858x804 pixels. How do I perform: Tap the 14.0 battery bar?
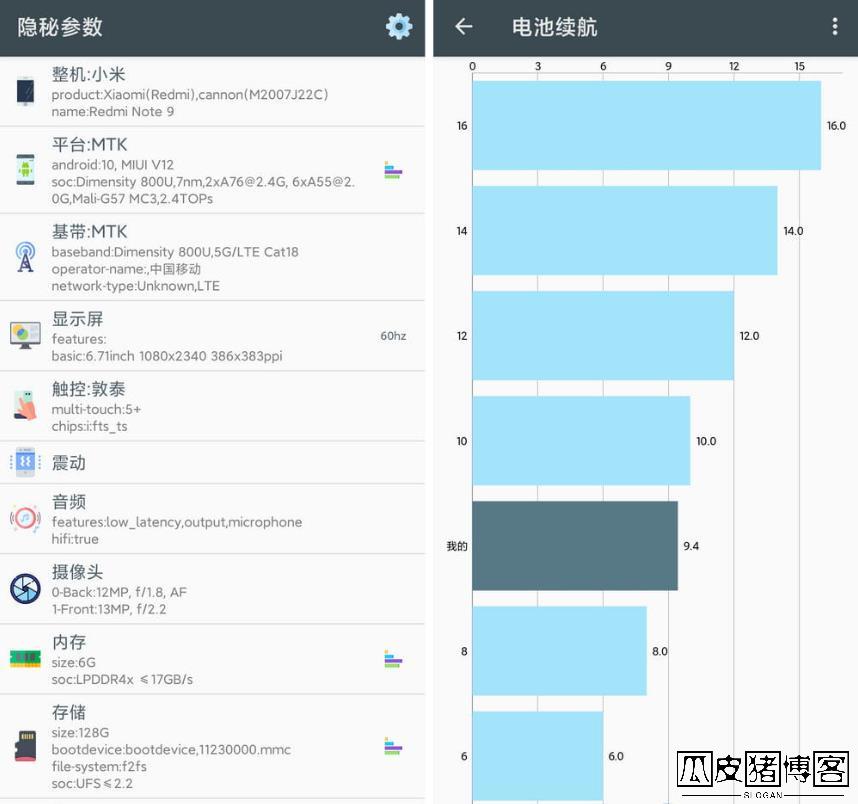[x=625, y=230]
